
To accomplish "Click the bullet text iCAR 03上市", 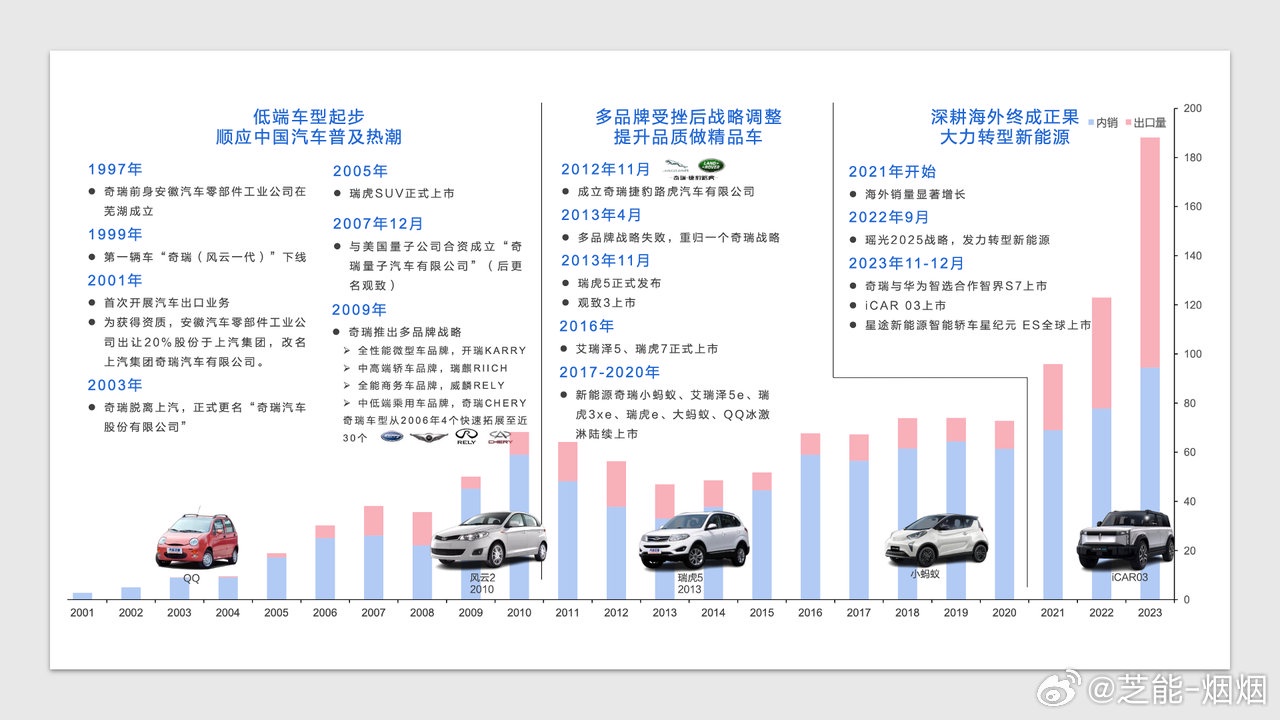I will click(906, 305).
